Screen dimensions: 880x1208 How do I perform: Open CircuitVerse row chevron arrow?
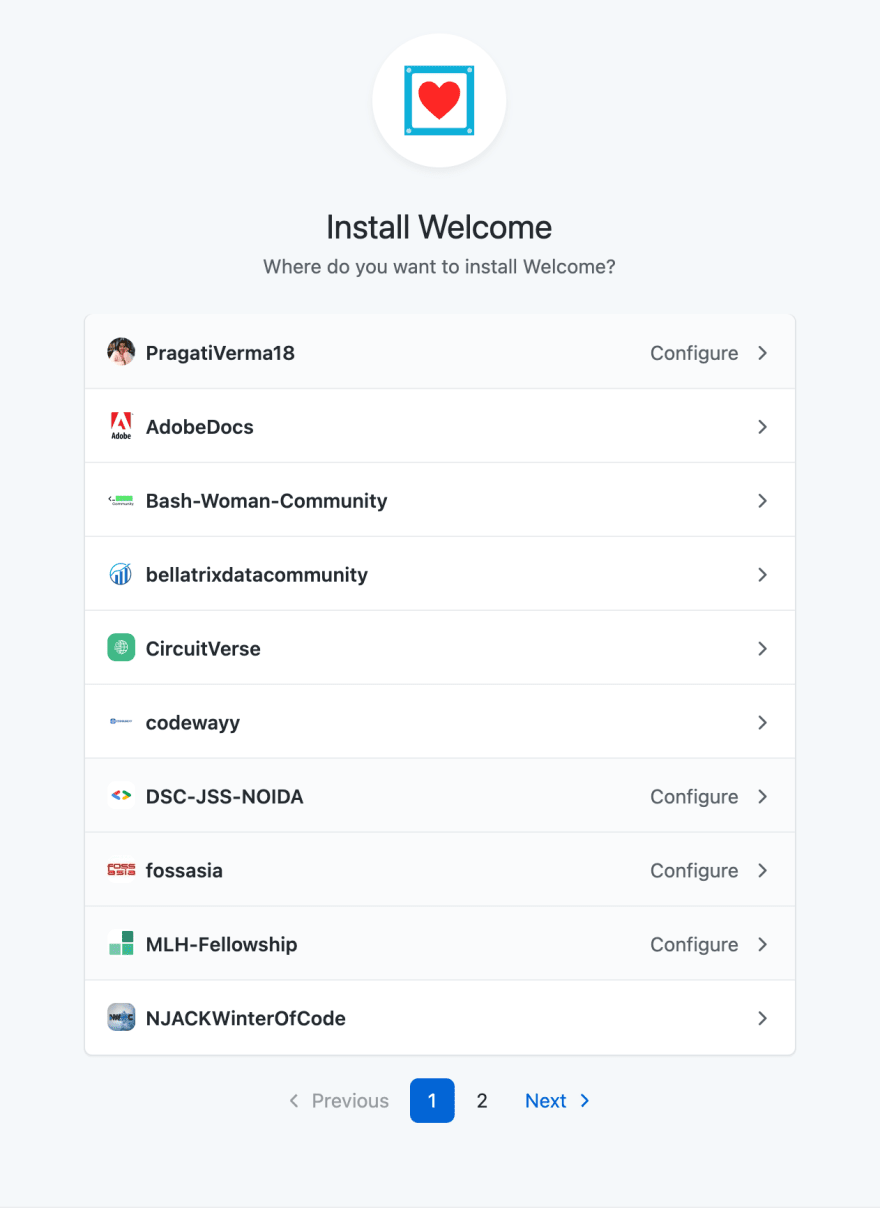click(x=763, y=649)
